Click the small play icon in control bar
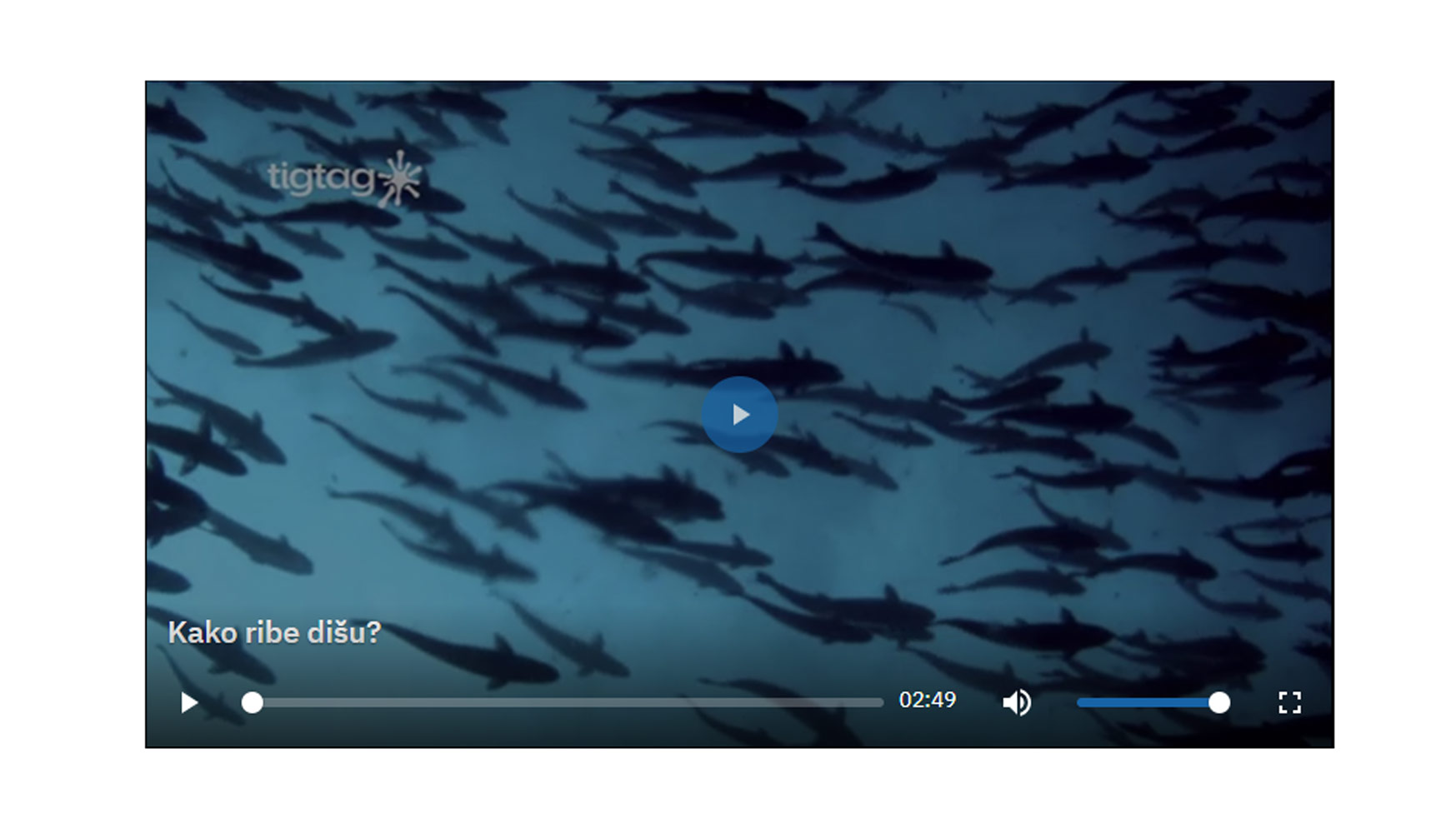The width and height of the screenshot is (1456, 823). tap(189, 703)
